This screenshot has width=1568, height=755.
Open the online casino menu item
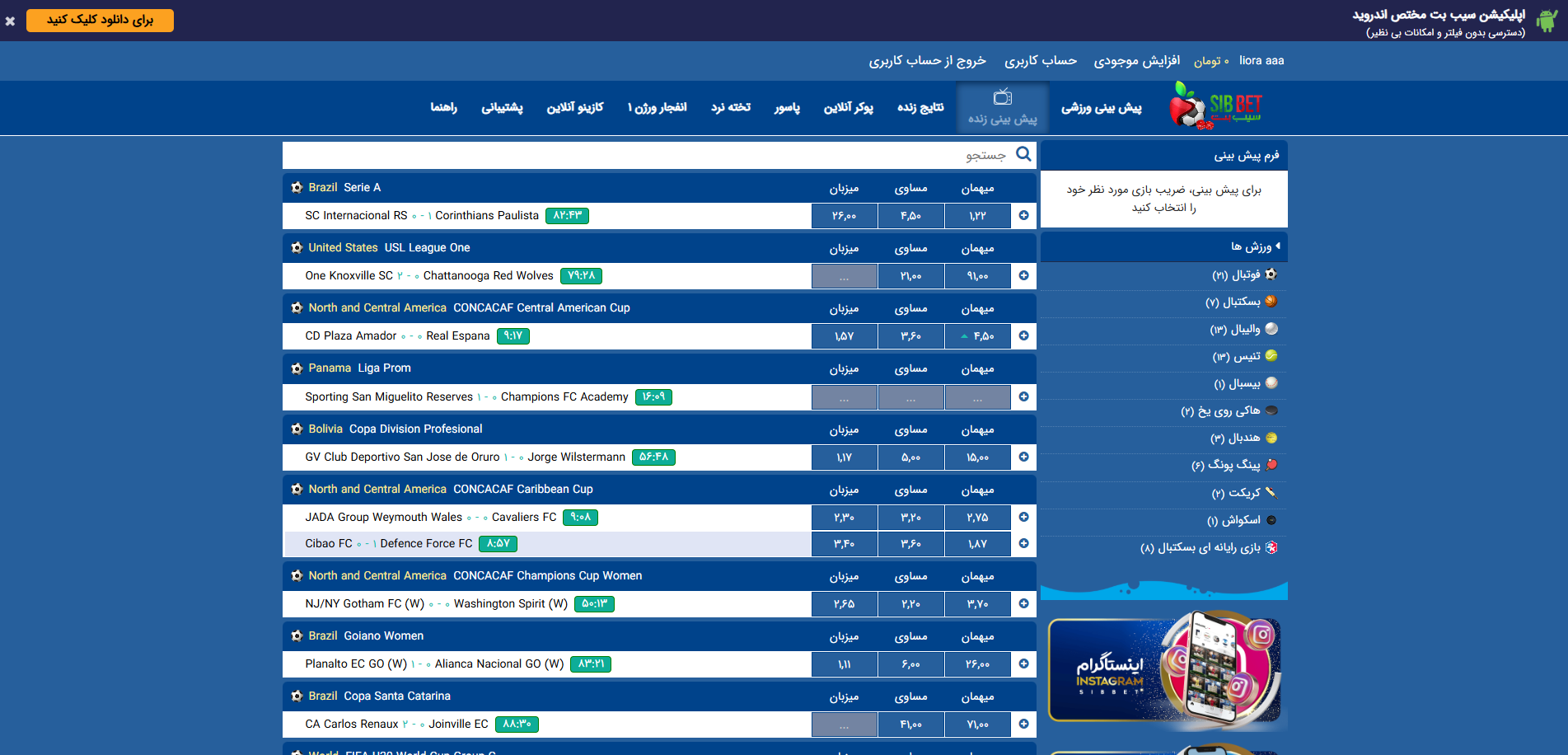pos(574,108)
